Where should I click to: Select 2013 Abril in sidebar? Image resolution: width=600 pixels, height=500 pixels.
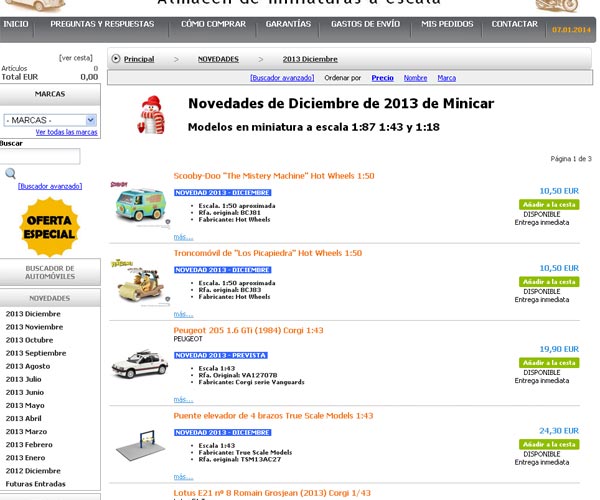tap(23, 419)
